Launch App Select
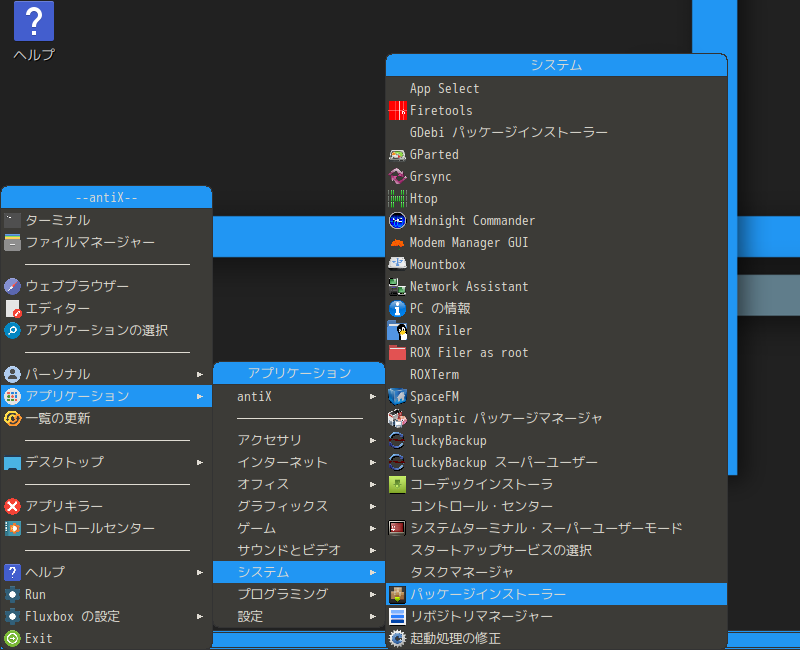 (557, 88)
